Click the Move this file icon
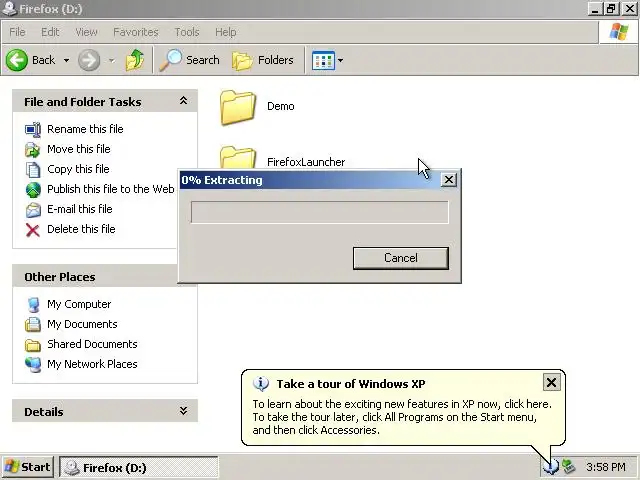This screenshot has width=640, height=480. (33, 149)
